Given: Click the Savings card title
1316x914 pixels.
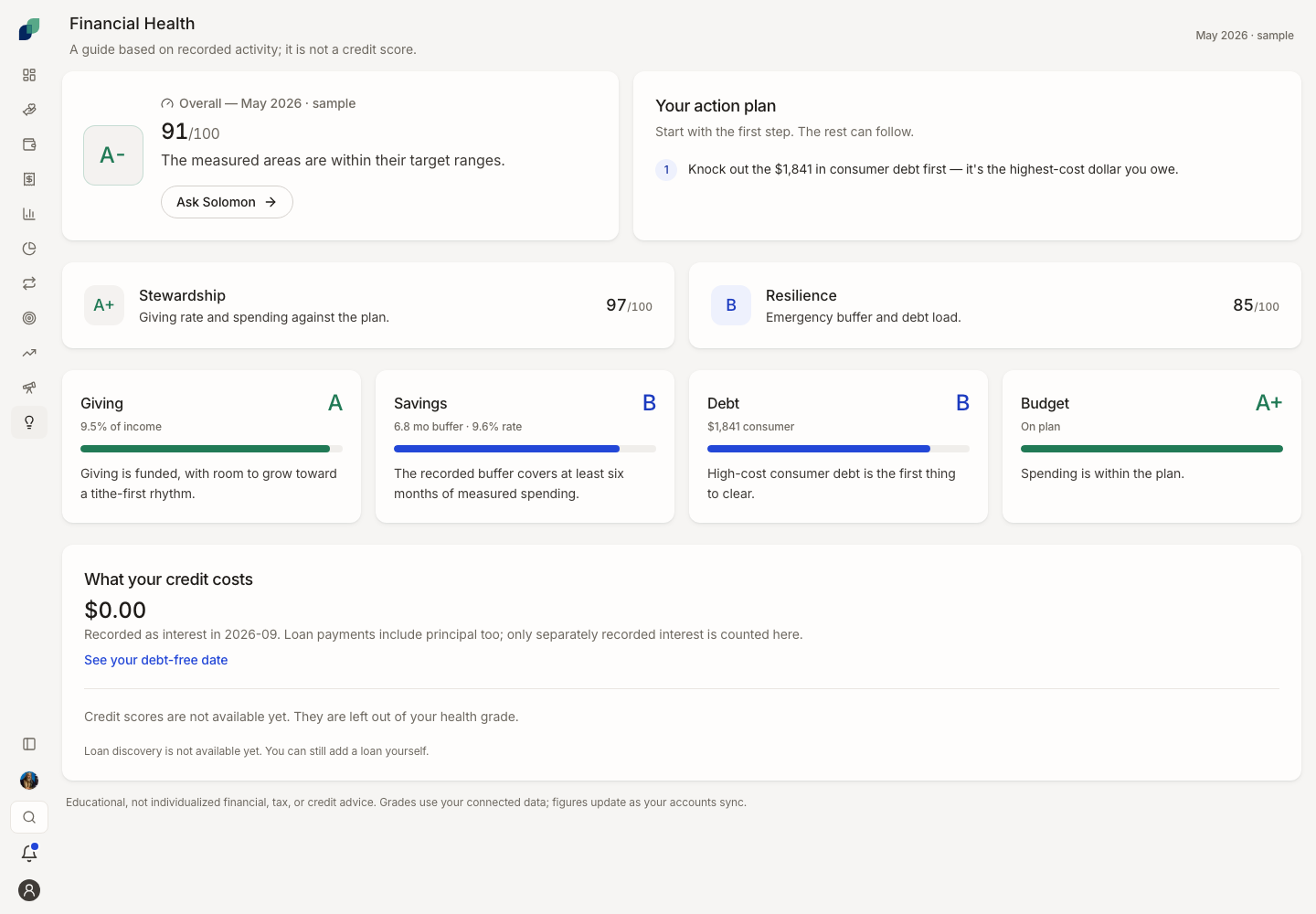Looking at the screenshot, I should click(x=420, y=403).
